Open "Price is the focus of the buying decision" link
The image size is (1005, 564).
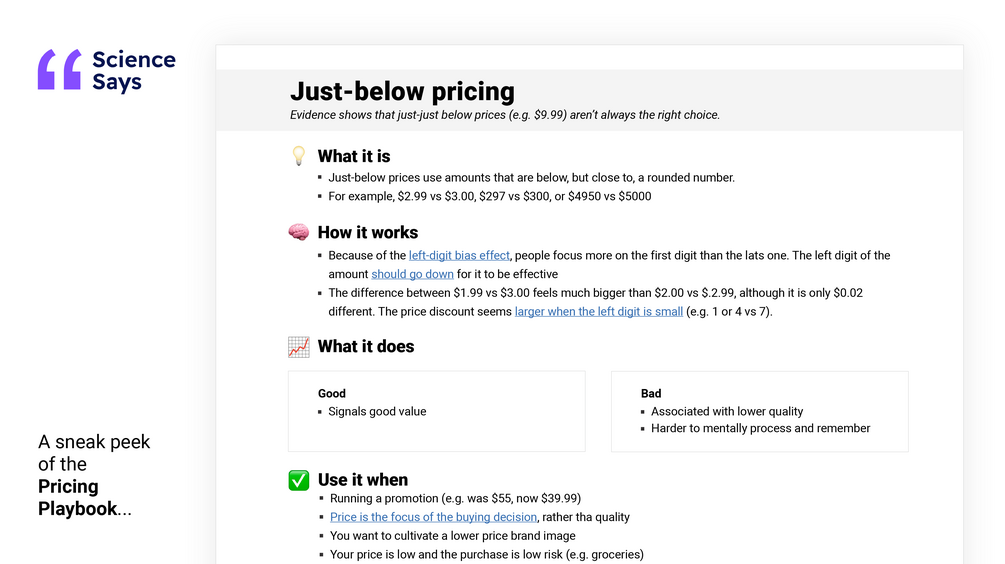tap(433, 517)
